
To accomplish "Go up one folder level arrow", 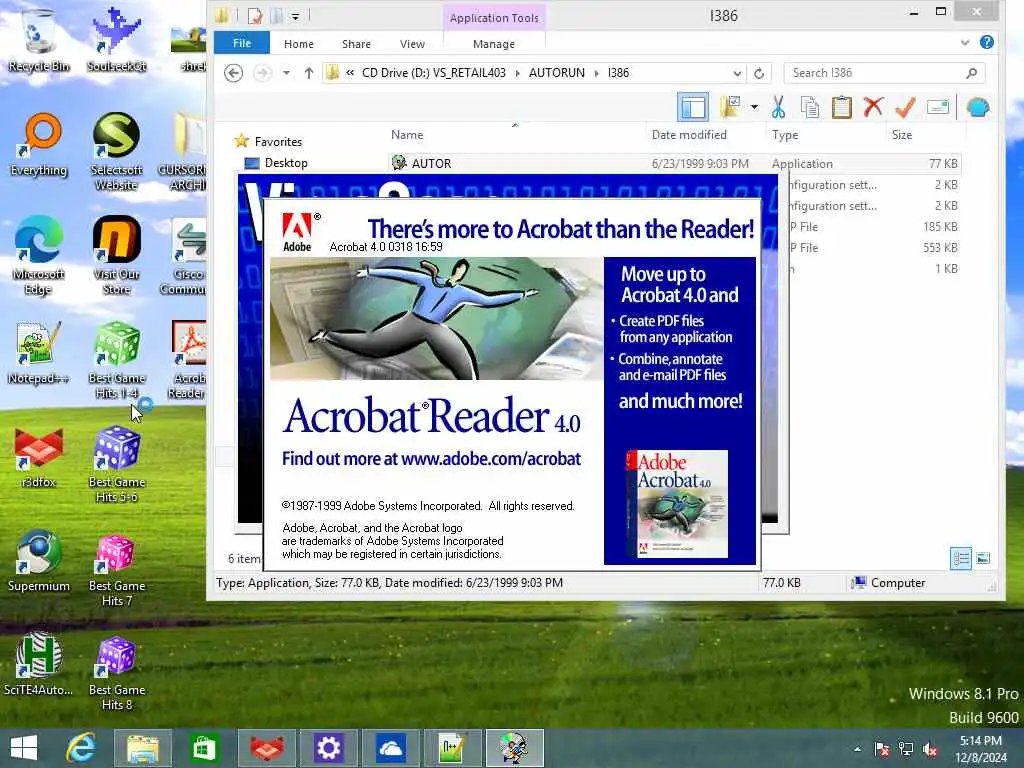I will pos(309,72).
